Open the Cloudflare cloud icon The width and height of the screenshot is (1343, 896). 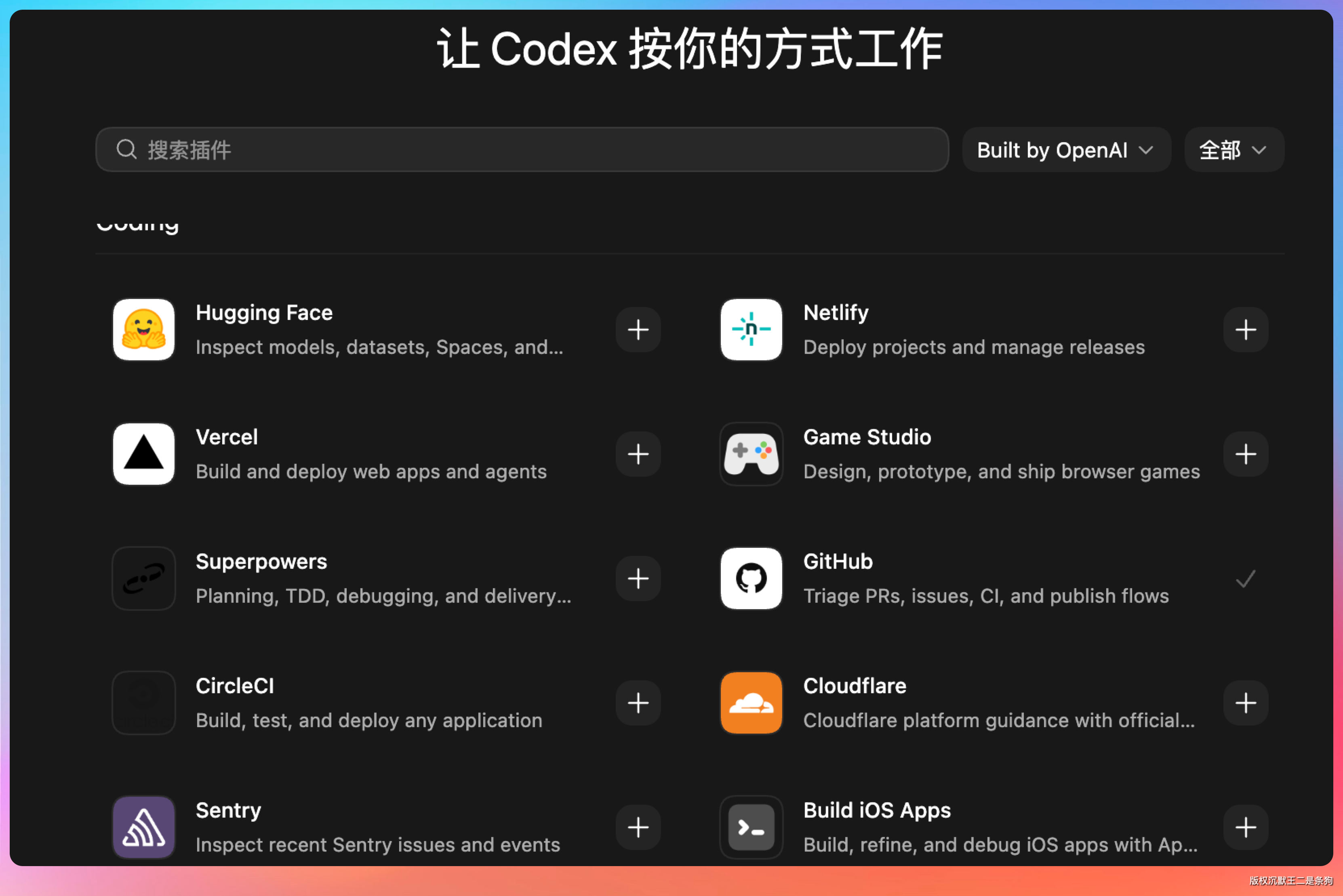pos(751,703)
